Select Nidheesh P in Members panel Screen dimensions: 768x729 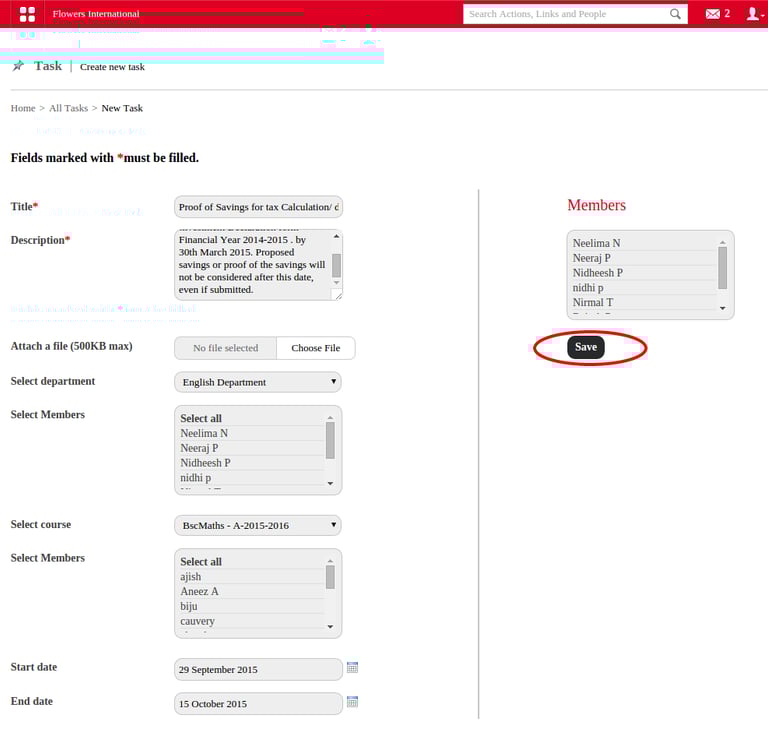(x=644, y=272)
